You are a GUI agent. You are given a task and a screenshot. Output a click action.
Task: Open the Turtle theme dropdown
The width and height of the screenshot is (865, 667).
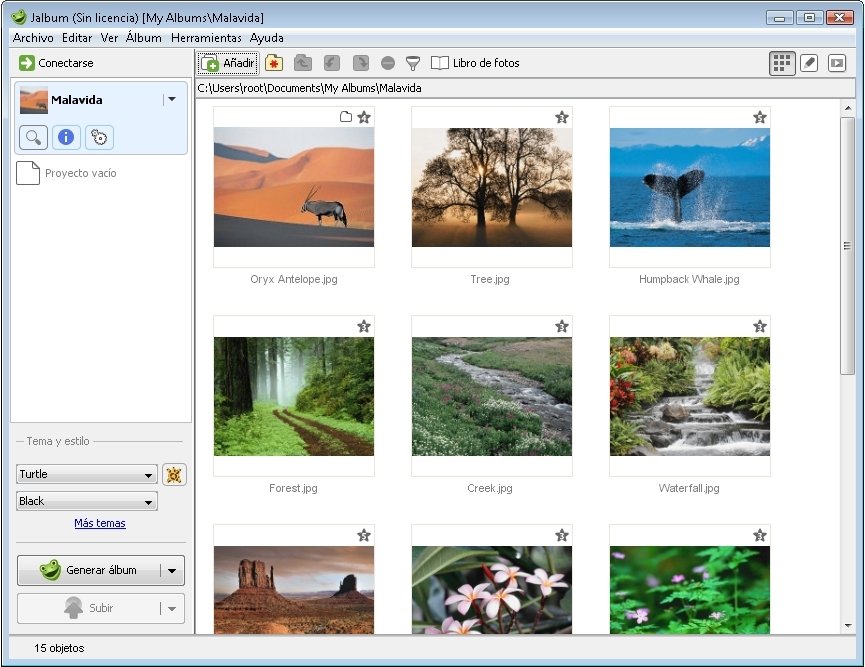[87, 474]
